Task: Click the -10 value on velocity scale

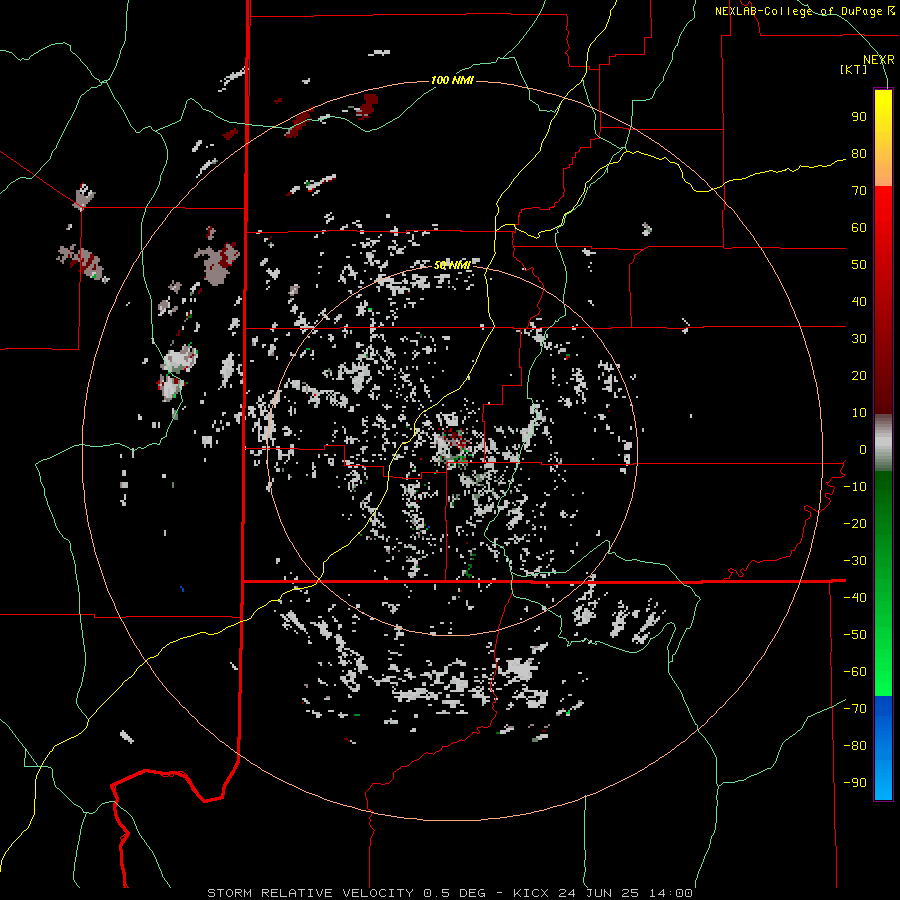Action: point(855,487)
